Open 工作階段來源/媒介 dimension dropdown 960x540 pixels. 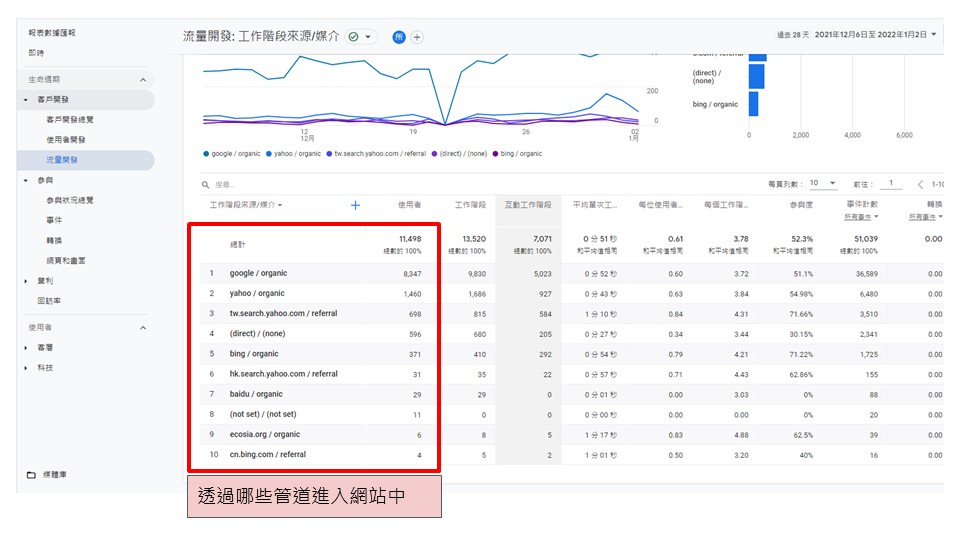pos(246,205)
